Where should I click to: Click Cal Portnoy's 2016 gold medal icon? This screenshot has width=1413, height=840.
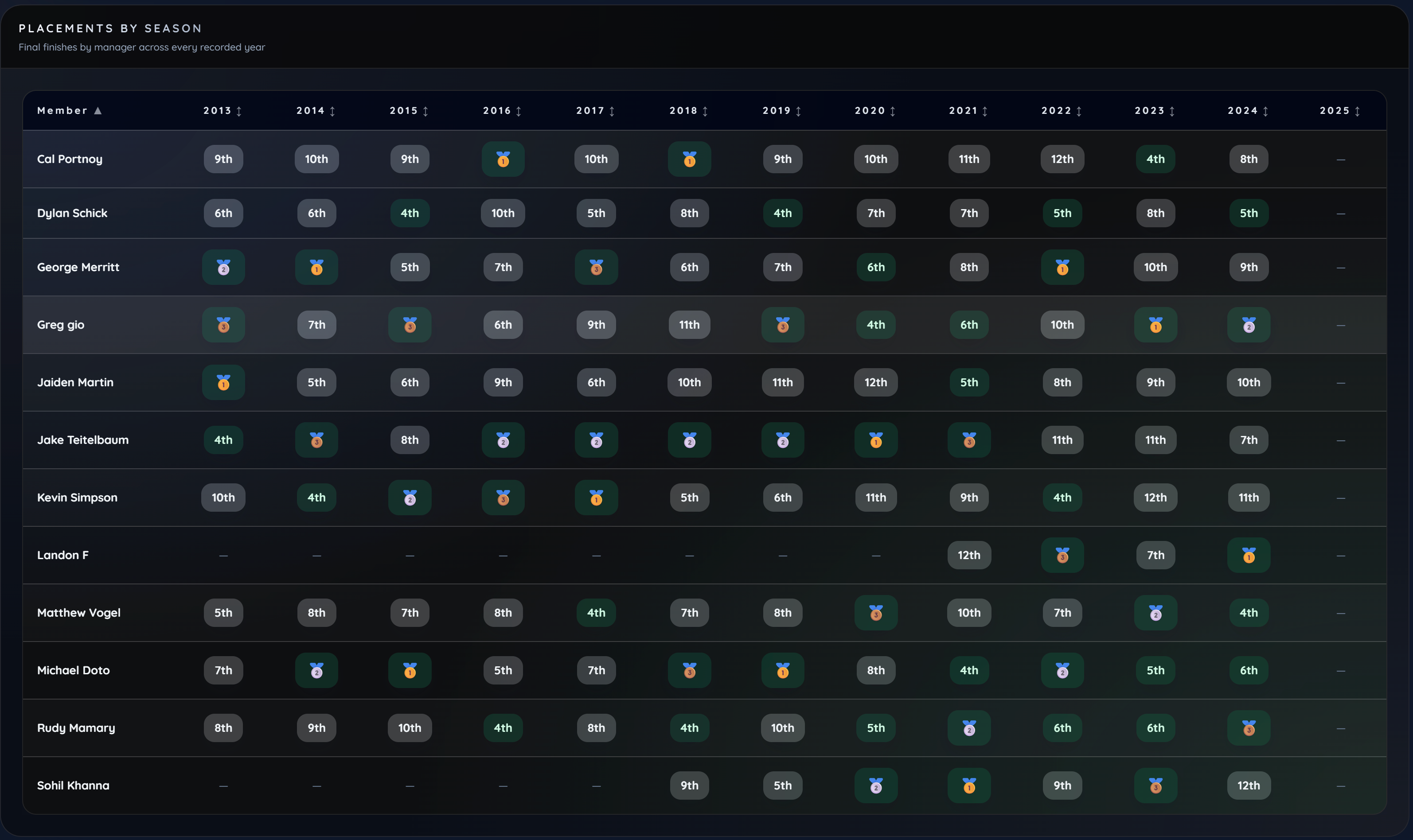tap(503, 159)
